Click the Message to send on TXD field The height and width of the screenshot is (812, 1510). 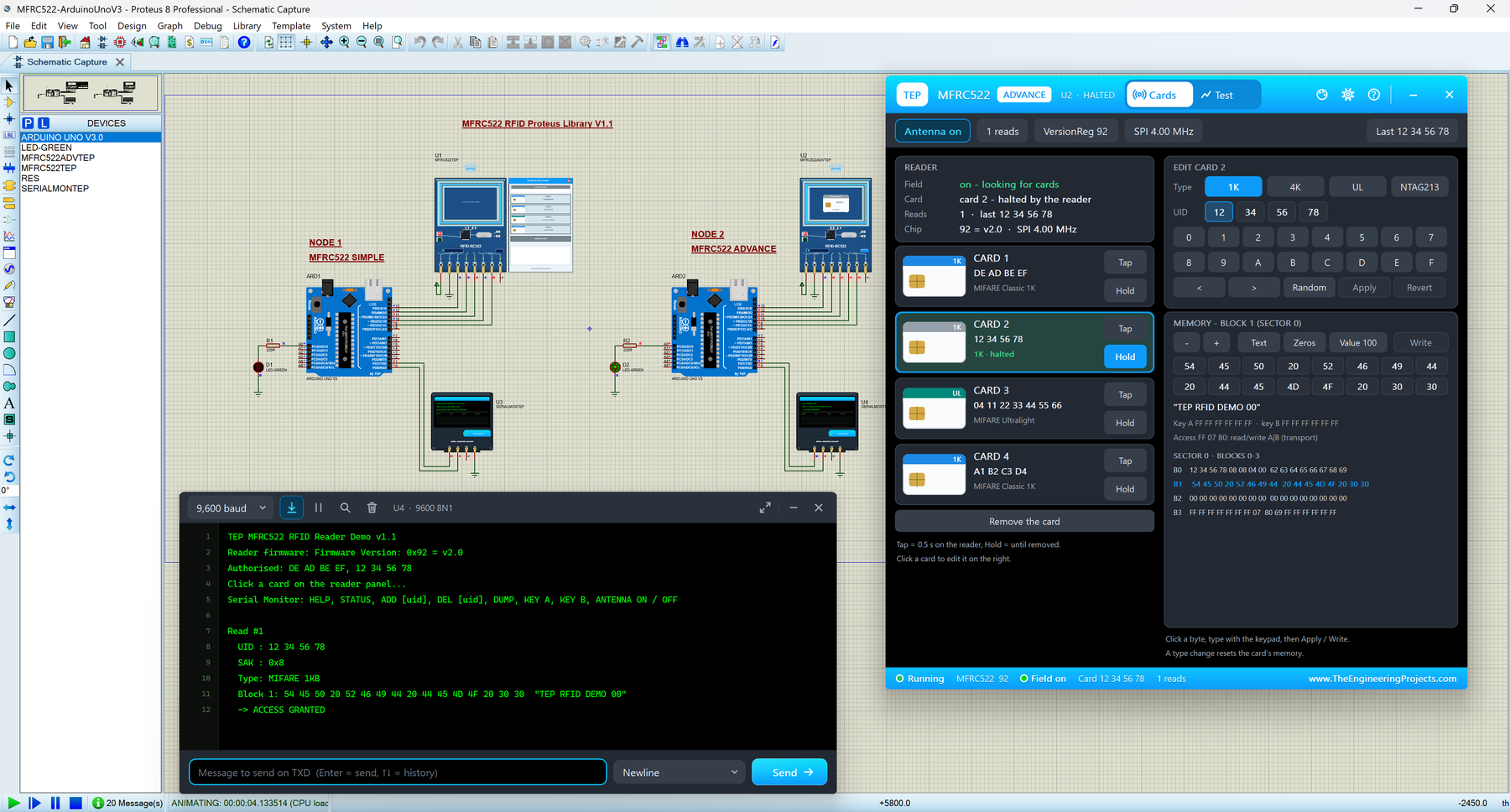(398, 773)
